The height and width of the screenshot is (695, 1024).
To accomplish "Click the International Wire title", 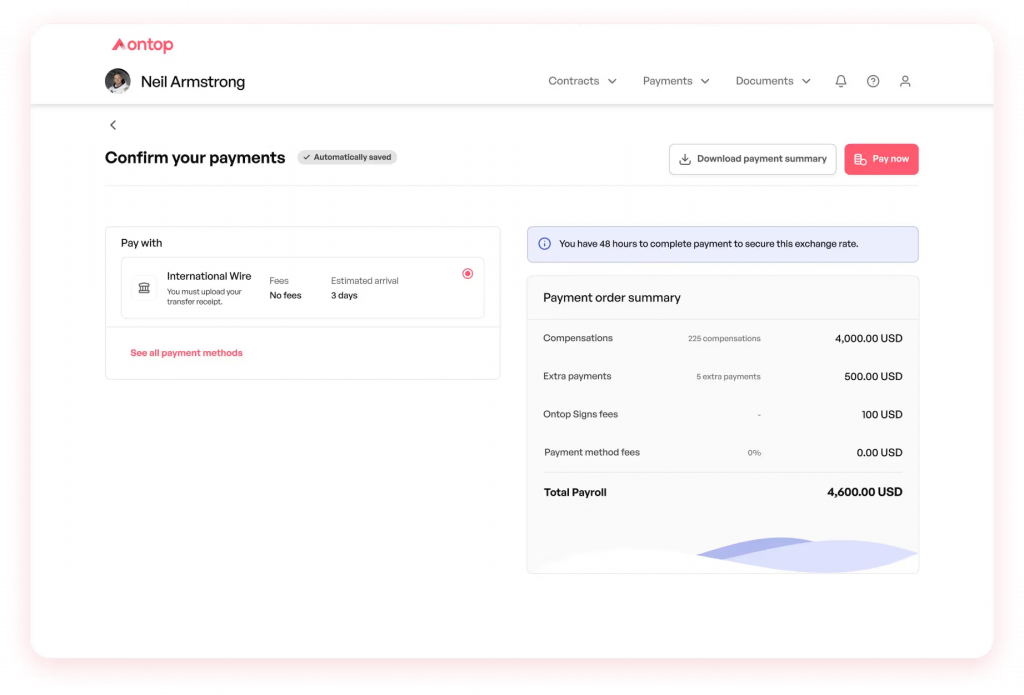I will point(209,276).
